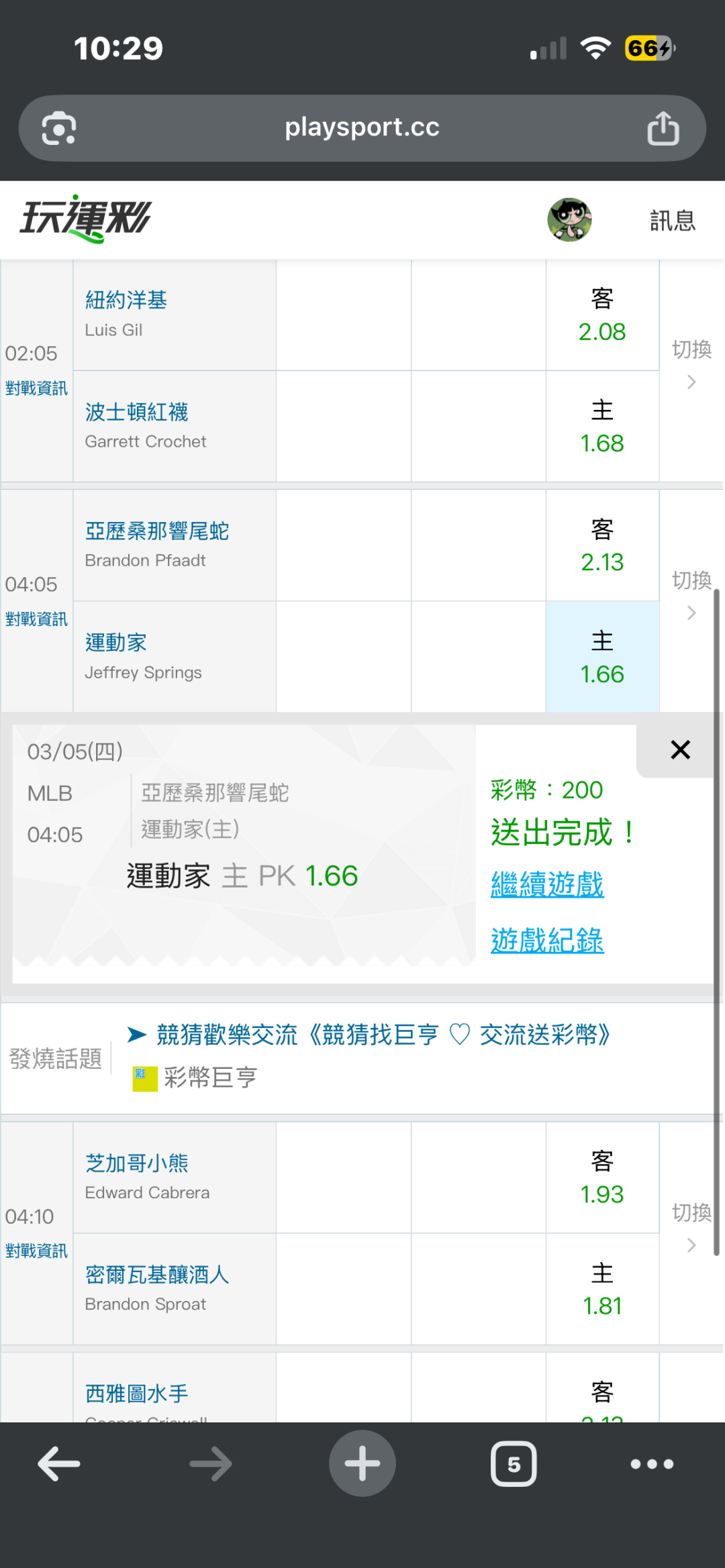
Task: Tap playsport.cc address field
Action: (x=362, y=127)
